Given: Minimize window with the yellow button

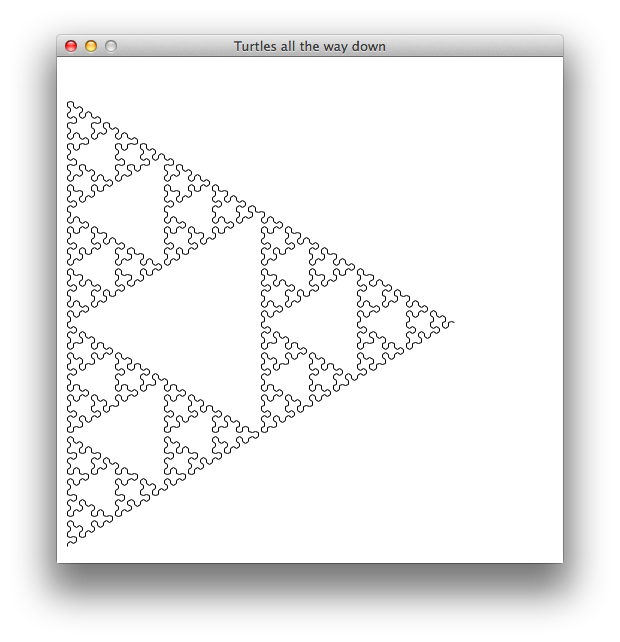Looking at the screenshot, I should tap(91, 46).
